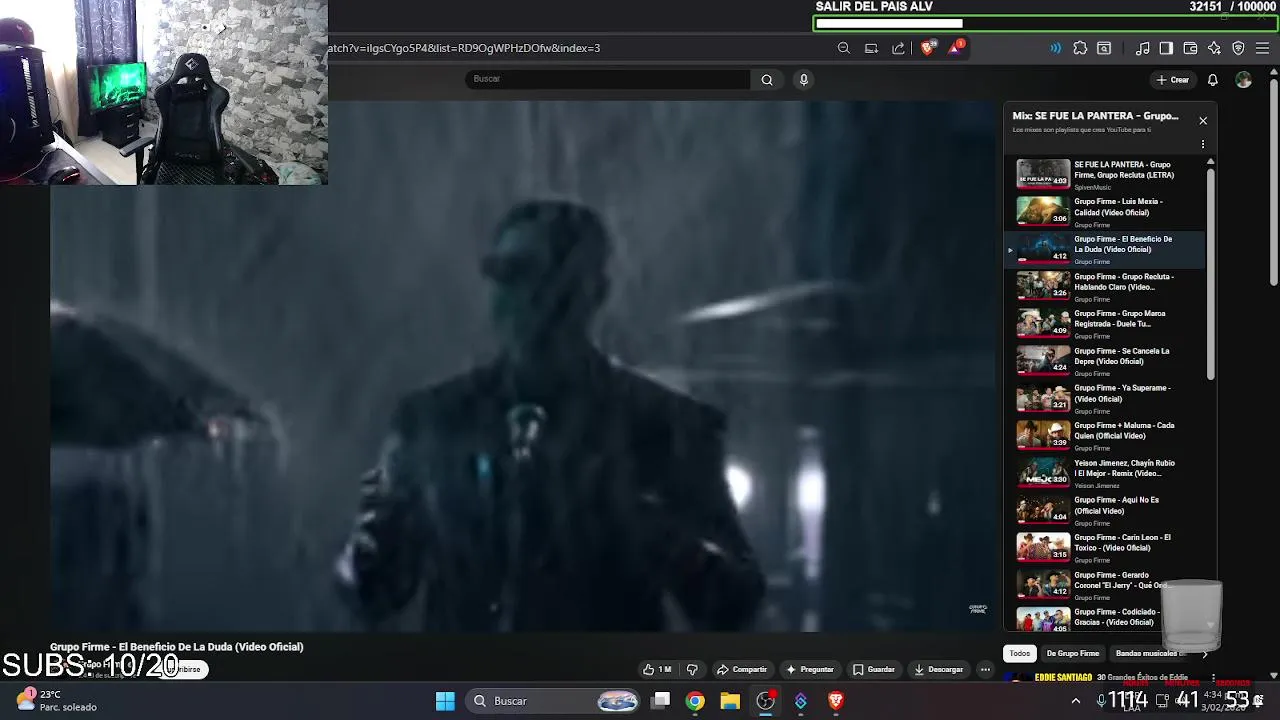
Task: Click the video title below player
Action: click(x=177, y=647)
